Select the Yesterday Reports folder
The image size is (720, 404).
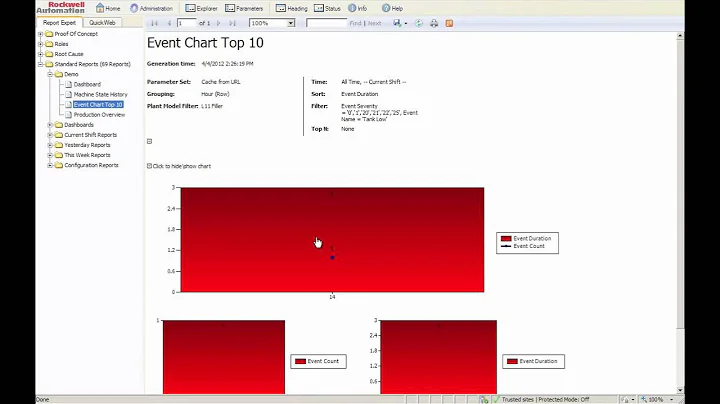point(87,145)
